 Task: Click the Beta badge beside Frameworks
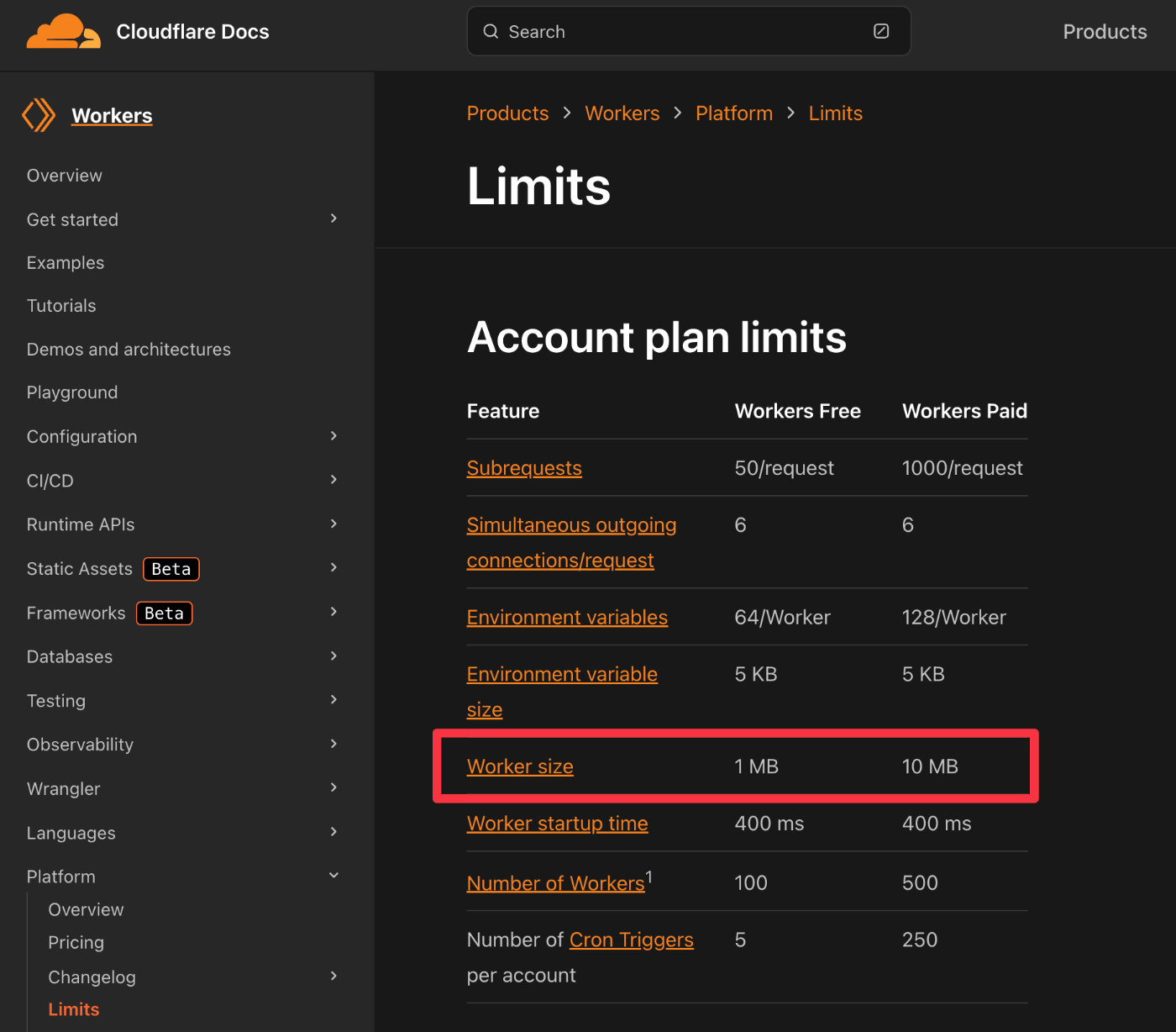[165, 613]
